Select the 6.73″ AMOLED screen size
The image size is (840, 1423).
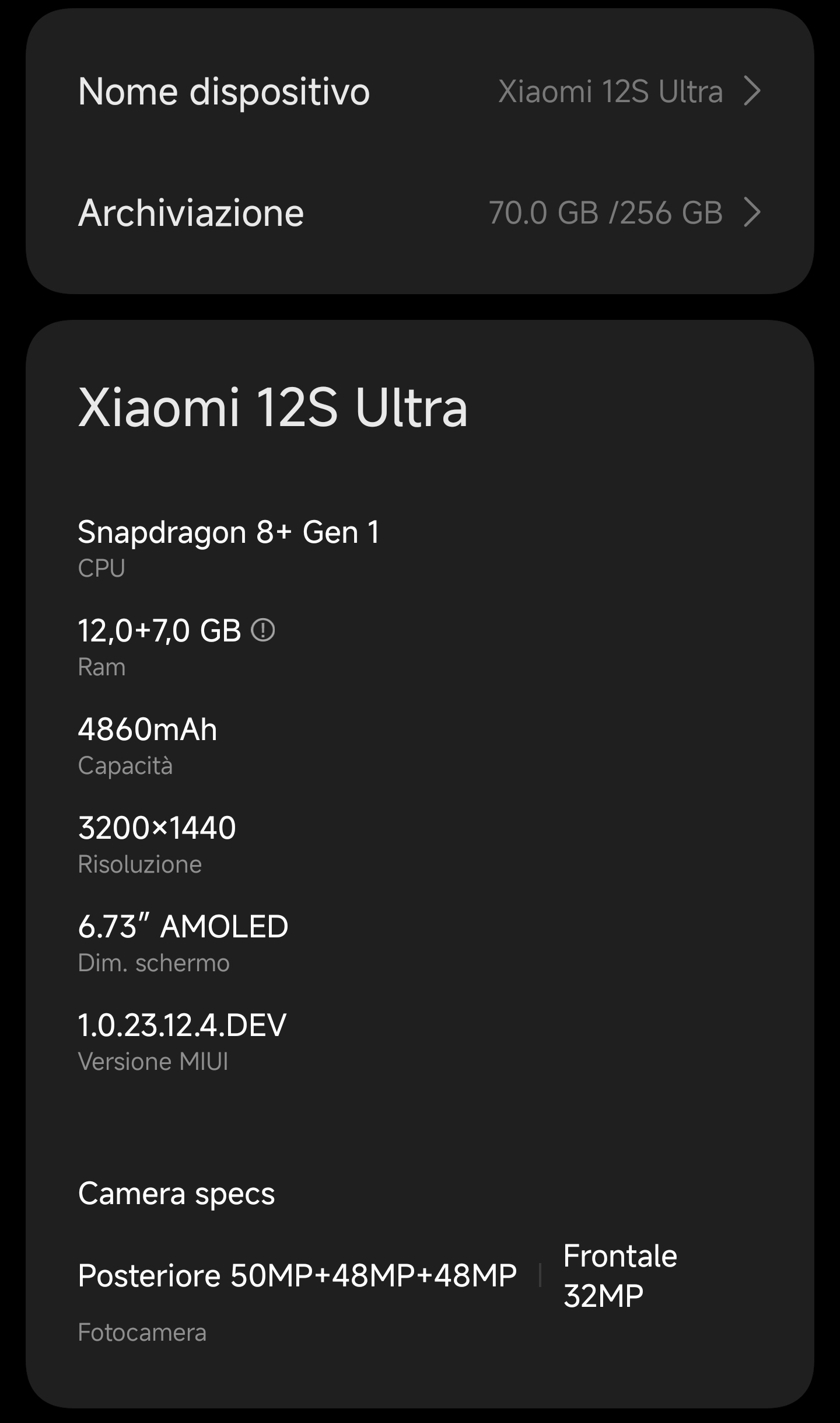(x=183, y=927)
